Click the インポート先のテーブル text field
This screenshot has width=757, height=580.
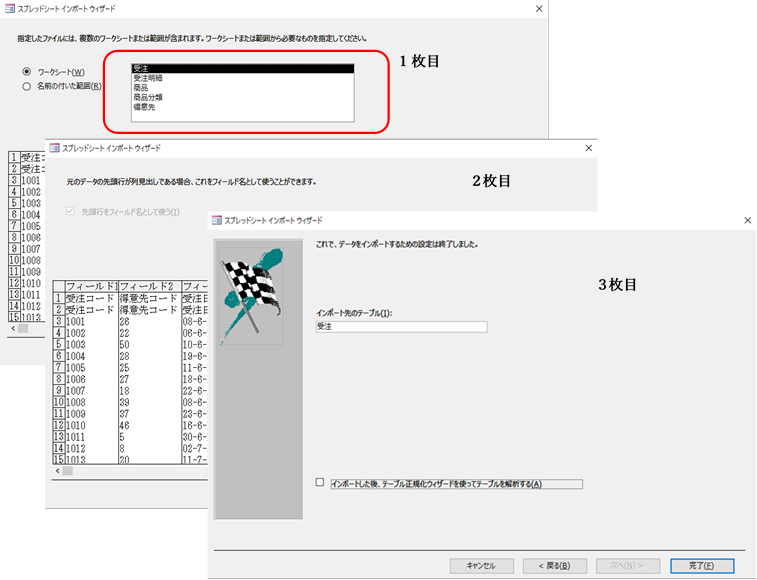[x=400, y=326]
